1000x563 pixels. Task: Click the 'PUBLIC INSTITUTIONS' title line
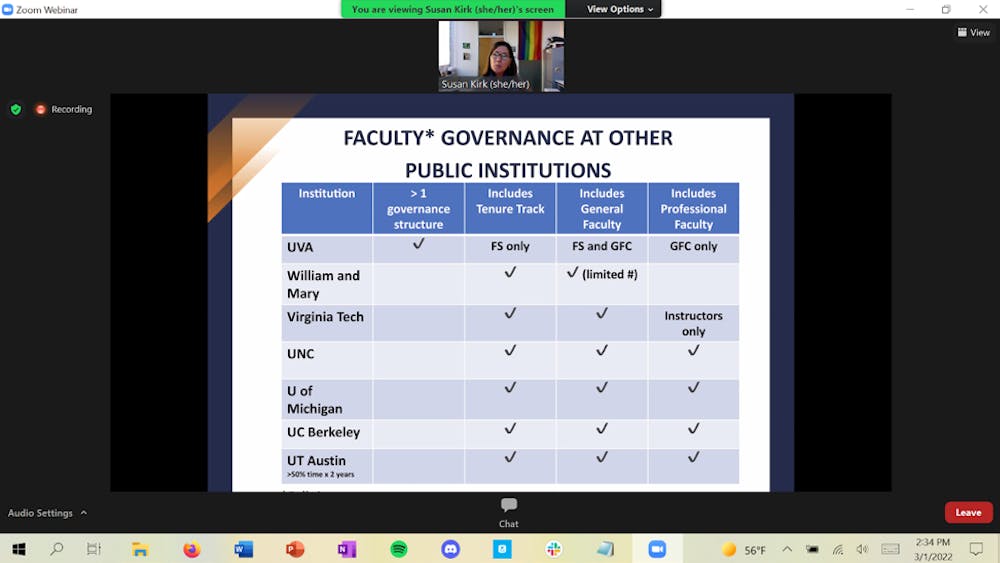[508, 170]
